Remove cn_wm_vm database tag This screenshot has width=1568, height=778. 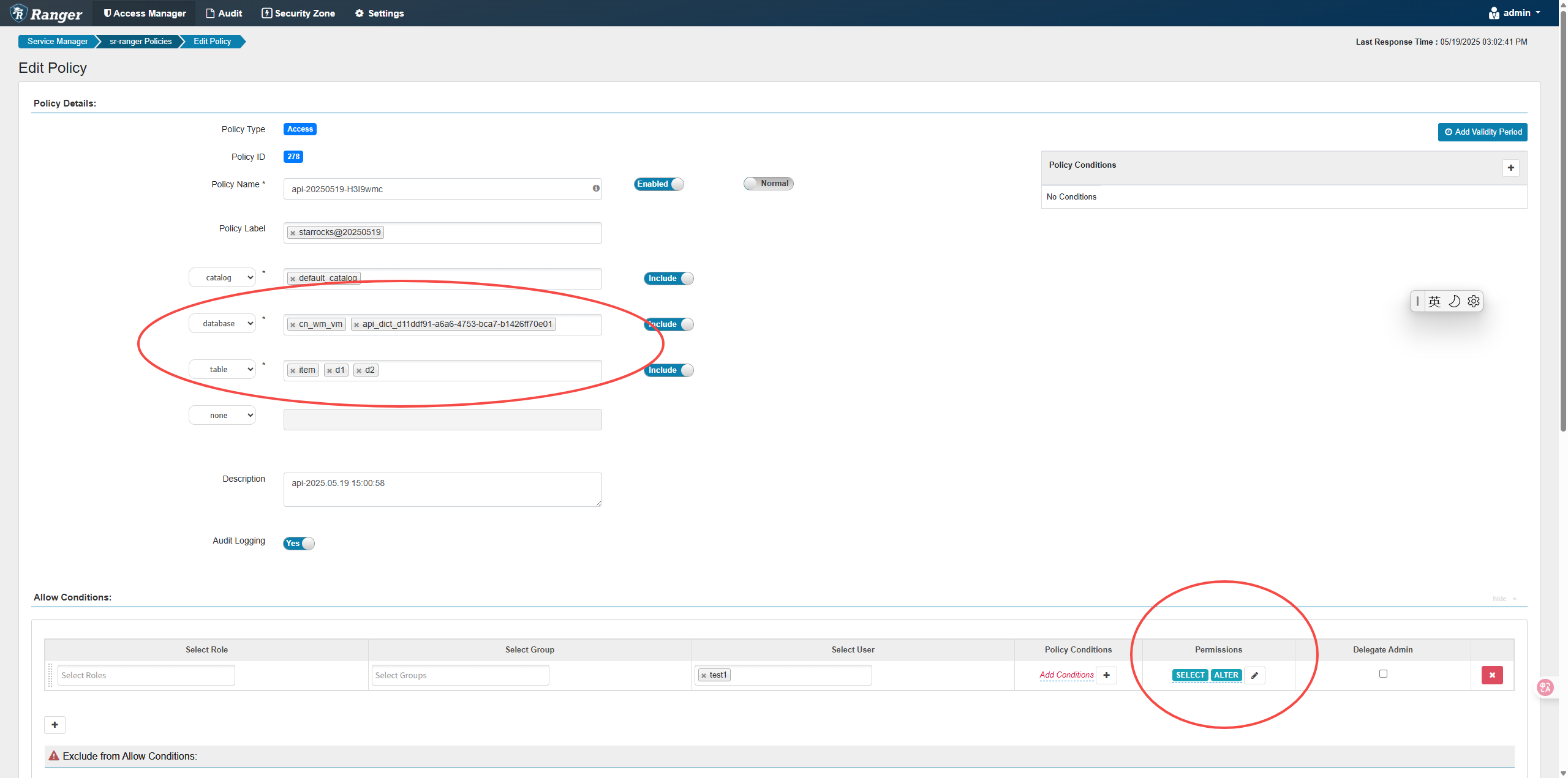pos(293,325)
